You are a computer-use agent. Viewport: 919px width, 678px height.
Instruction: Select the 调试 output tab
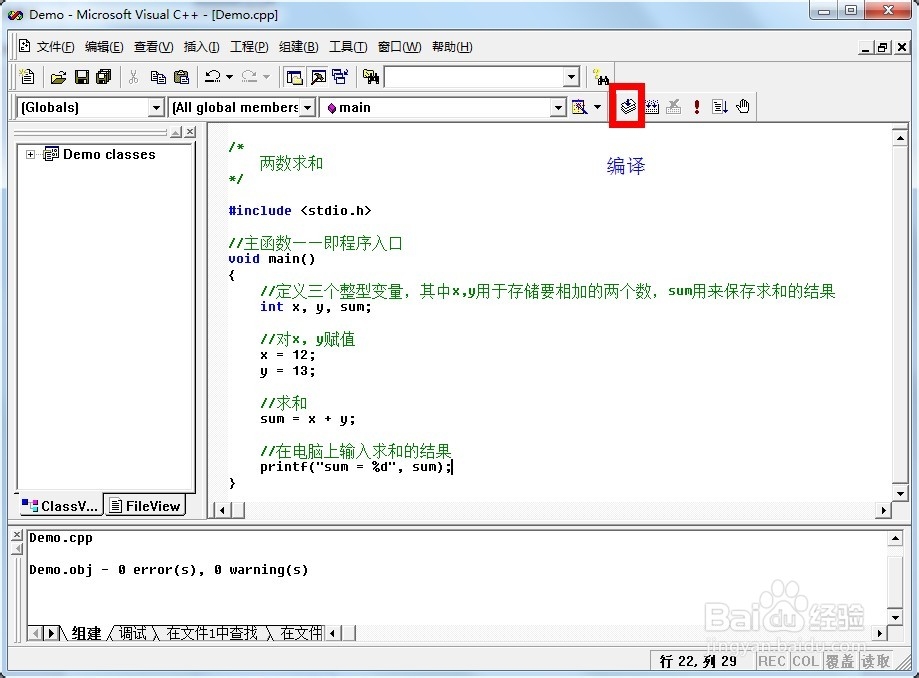click(133, 633)
